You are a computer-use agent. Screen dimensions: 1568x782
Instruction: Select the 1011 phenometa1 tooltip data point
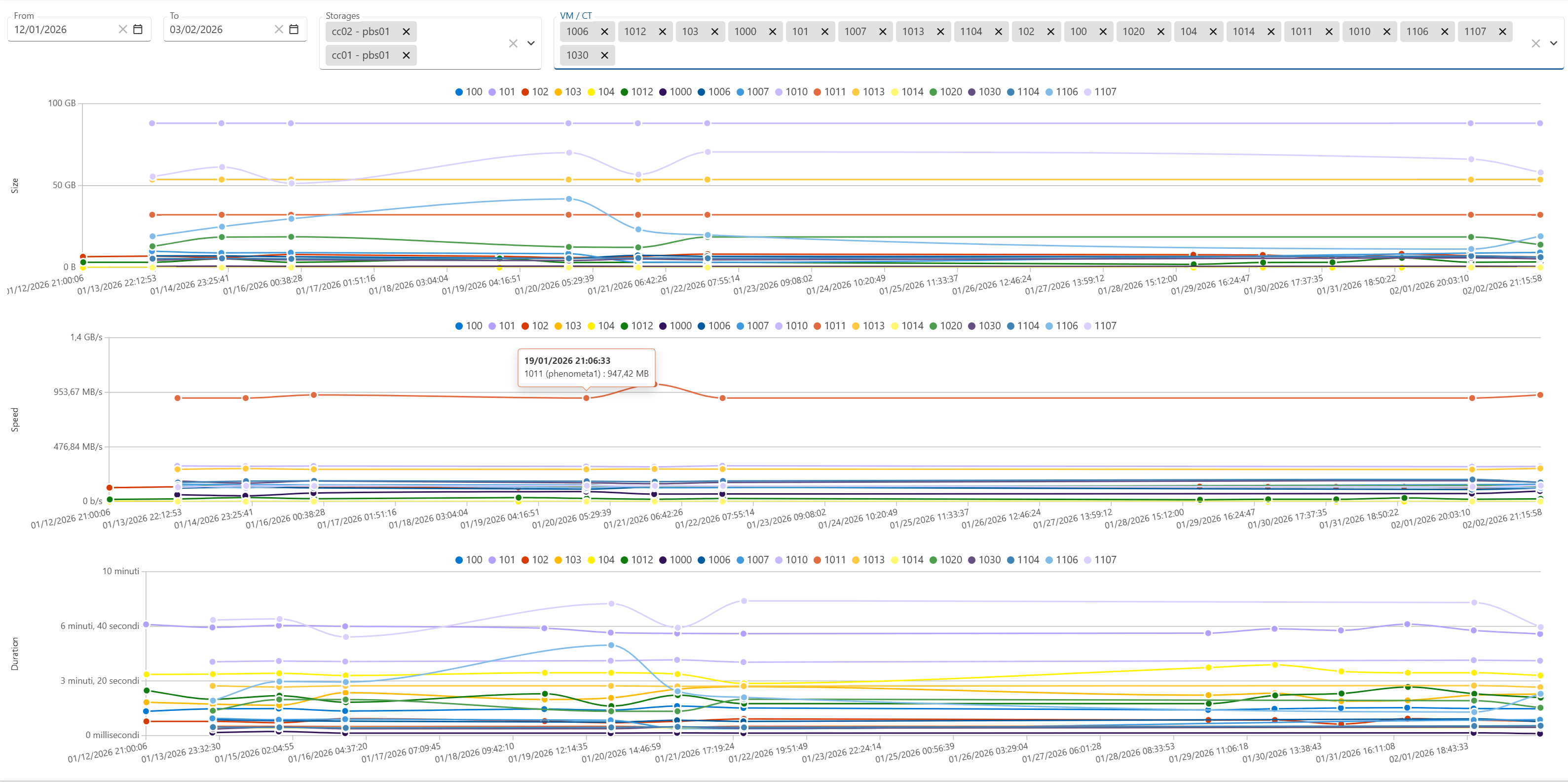pos(586,399)
